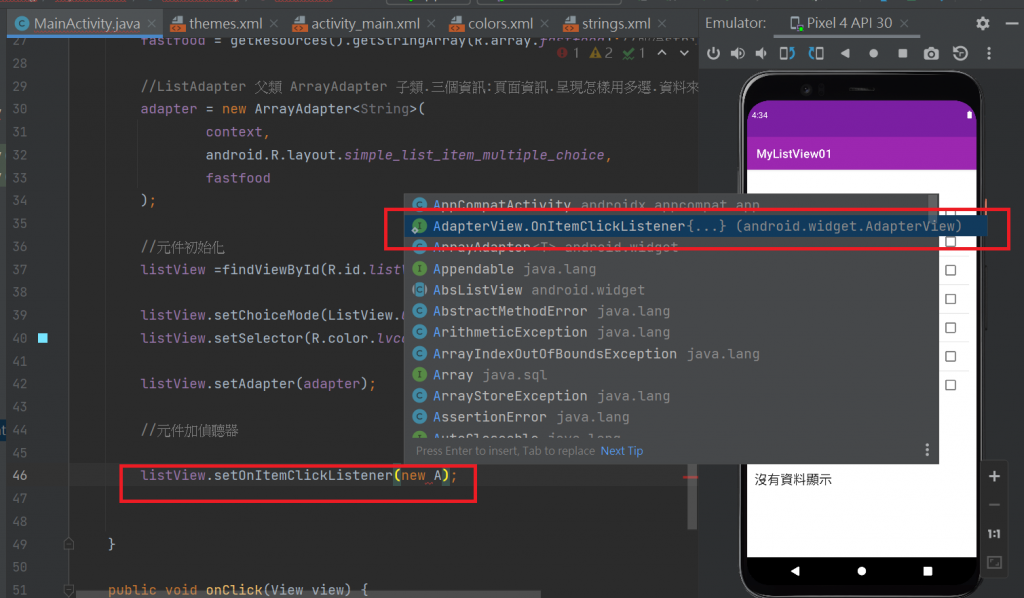The width and height of the screenshot is (1024, 598).
Task: Click the MyListView01 app title bar
Action: coord(861,153)
